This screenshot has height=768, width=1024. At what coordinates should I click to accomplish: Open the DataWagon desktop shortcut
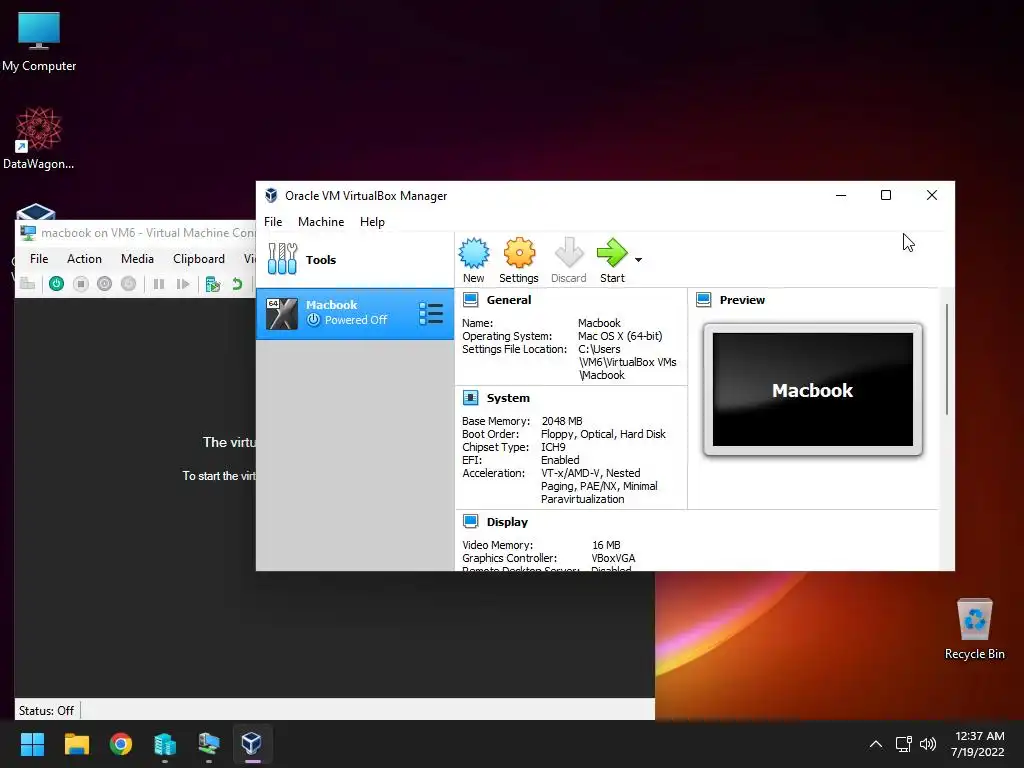click(x=39, y=138)
